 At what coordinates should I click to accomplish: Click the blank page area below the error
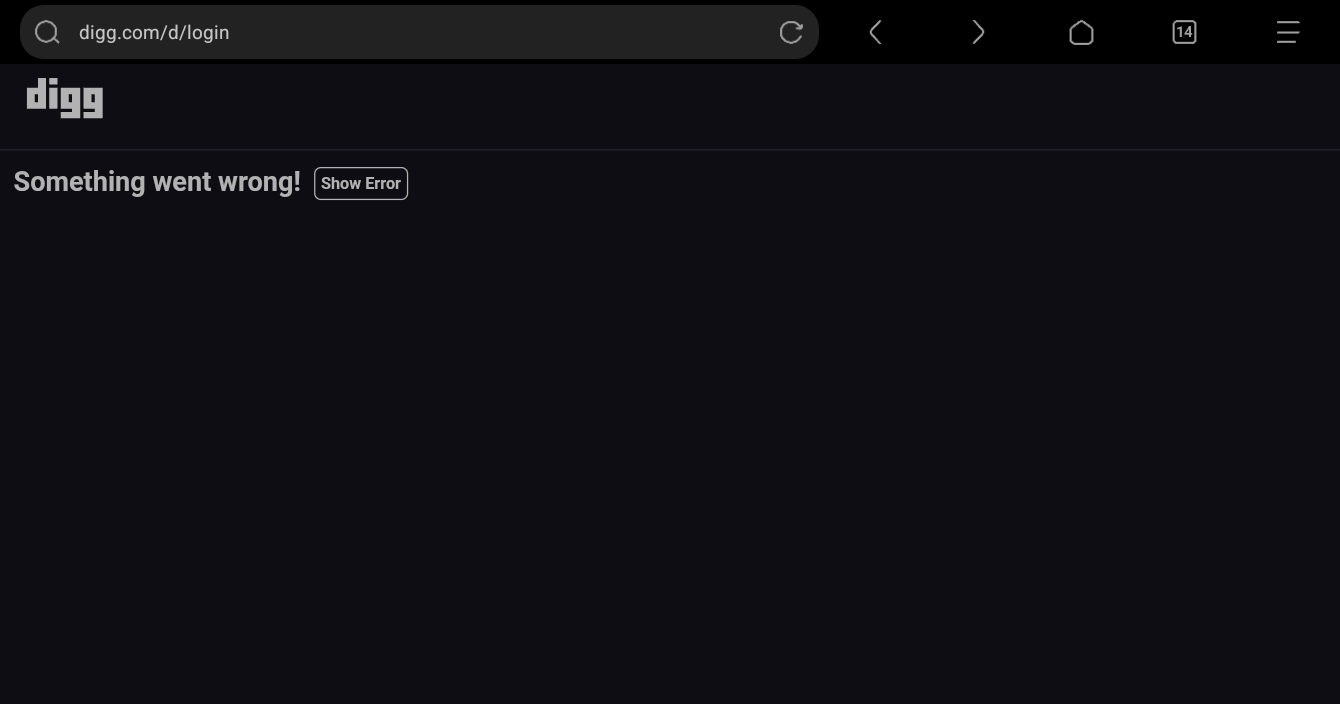click(x=670, y=450)
